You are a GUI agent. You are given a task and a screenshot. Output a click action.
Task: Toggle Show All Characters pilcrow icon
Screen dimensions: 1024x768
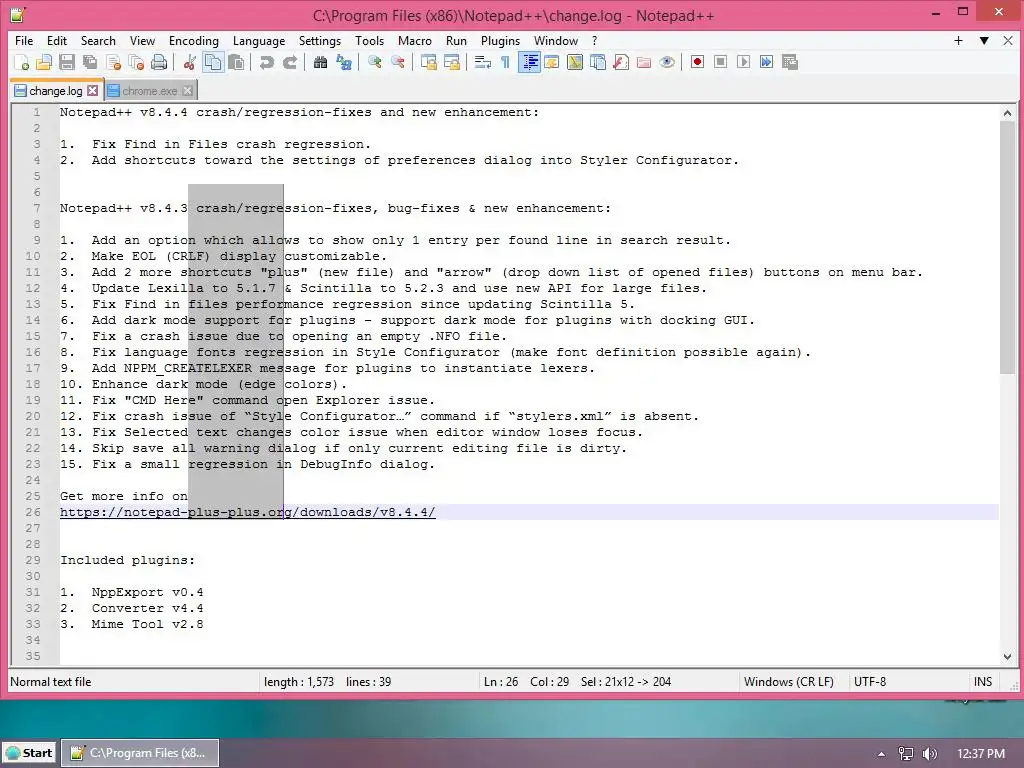click(x=505, y=62)
